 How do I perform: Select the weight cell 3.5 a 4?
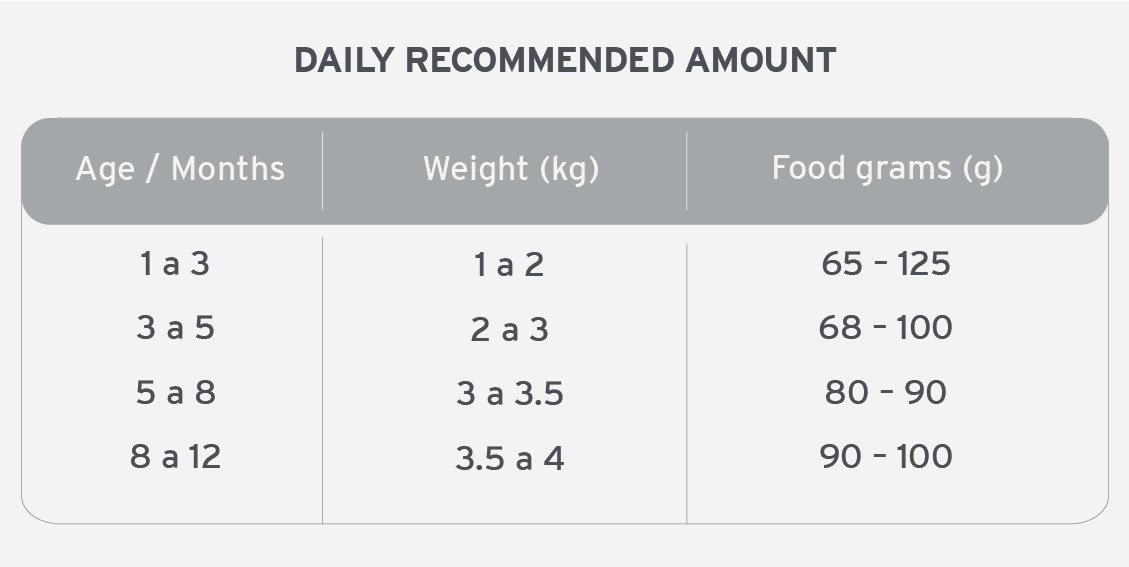(x=509, y=458)
